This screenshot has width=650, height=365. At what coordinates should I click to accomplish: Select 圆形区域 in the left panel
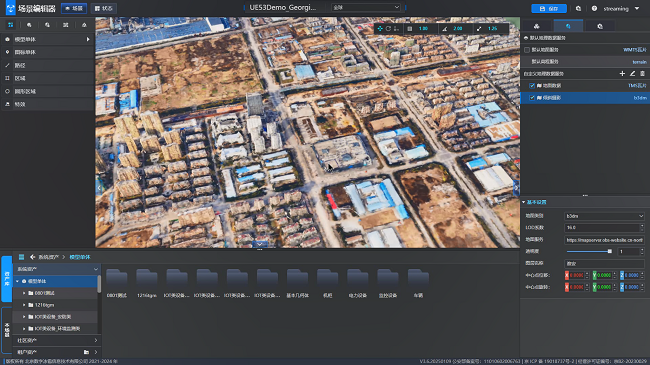click(48, 91)
